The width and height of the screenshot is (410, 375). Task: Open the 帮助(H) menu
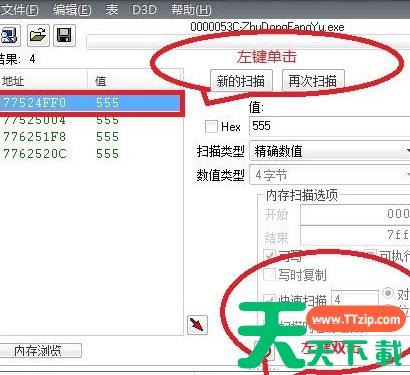tap(191, 10)
